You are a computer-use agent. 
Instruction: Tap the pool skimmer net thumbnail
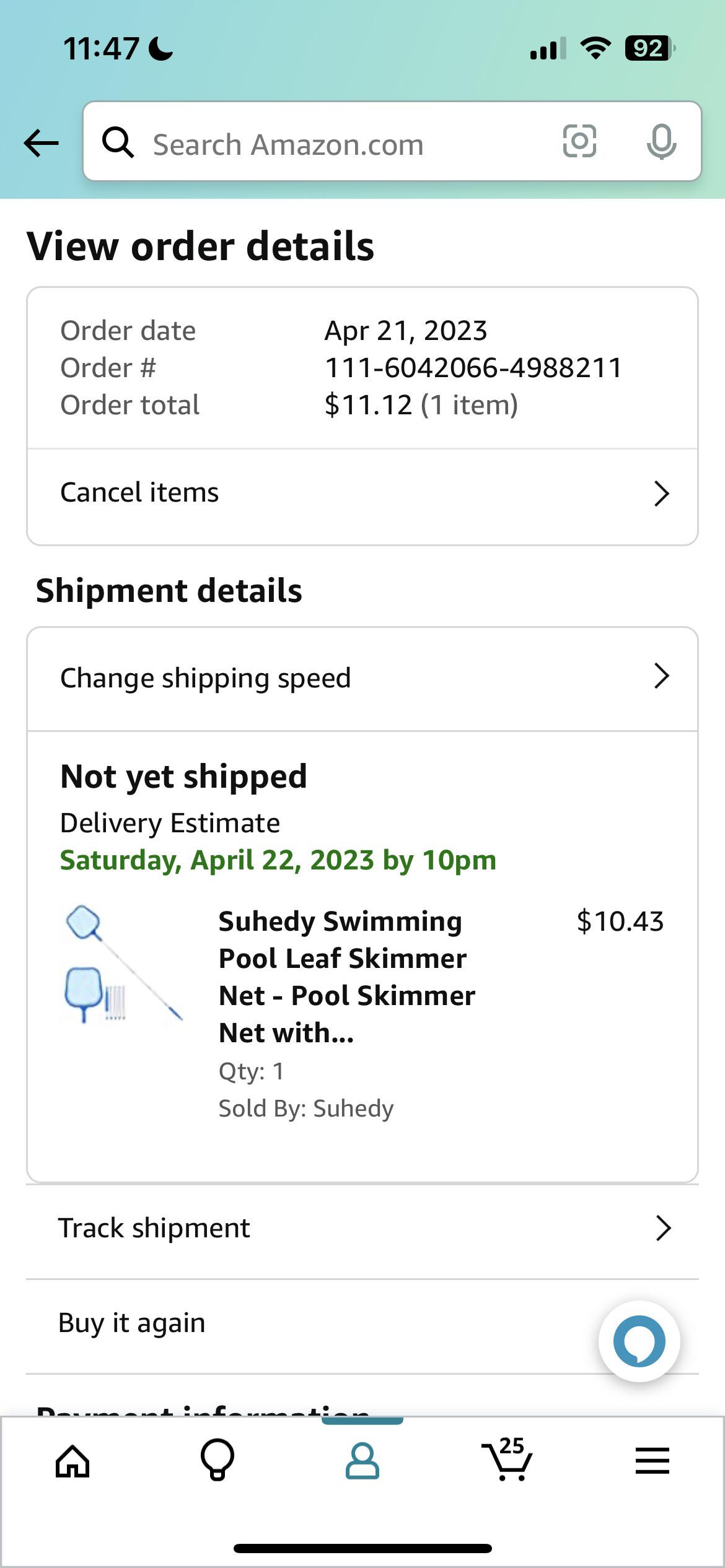123,964
